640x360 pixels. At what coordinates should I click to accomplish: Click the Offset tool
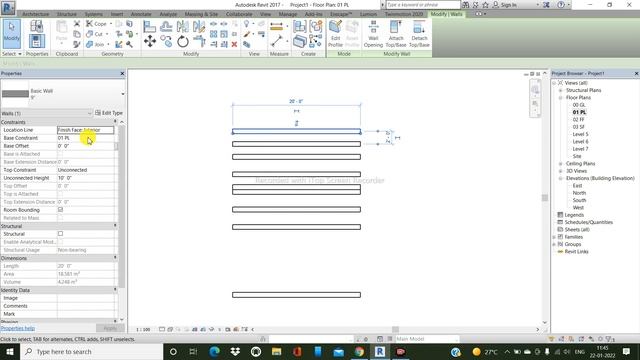click(x=166, y=27)
